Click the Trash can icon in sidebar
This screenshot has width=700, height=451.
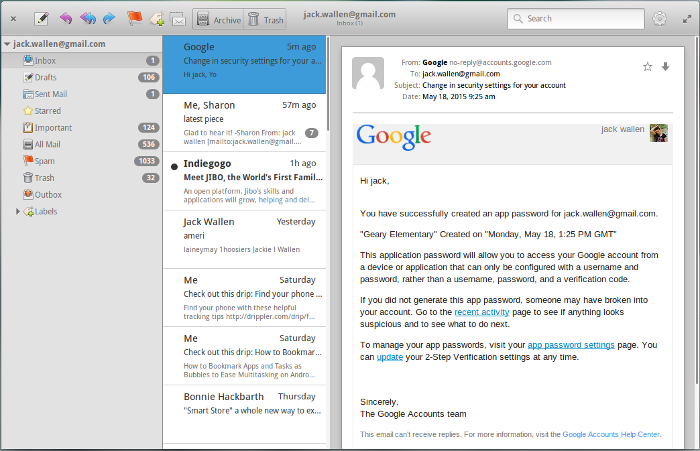[28, 177]
